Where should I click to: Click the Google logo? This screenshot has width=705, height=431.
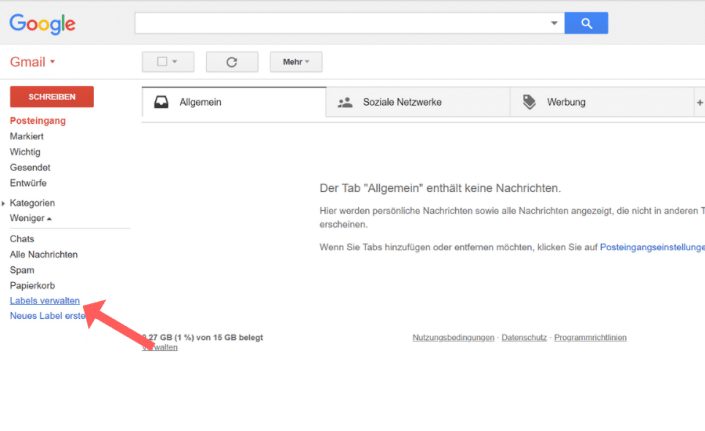42,24
